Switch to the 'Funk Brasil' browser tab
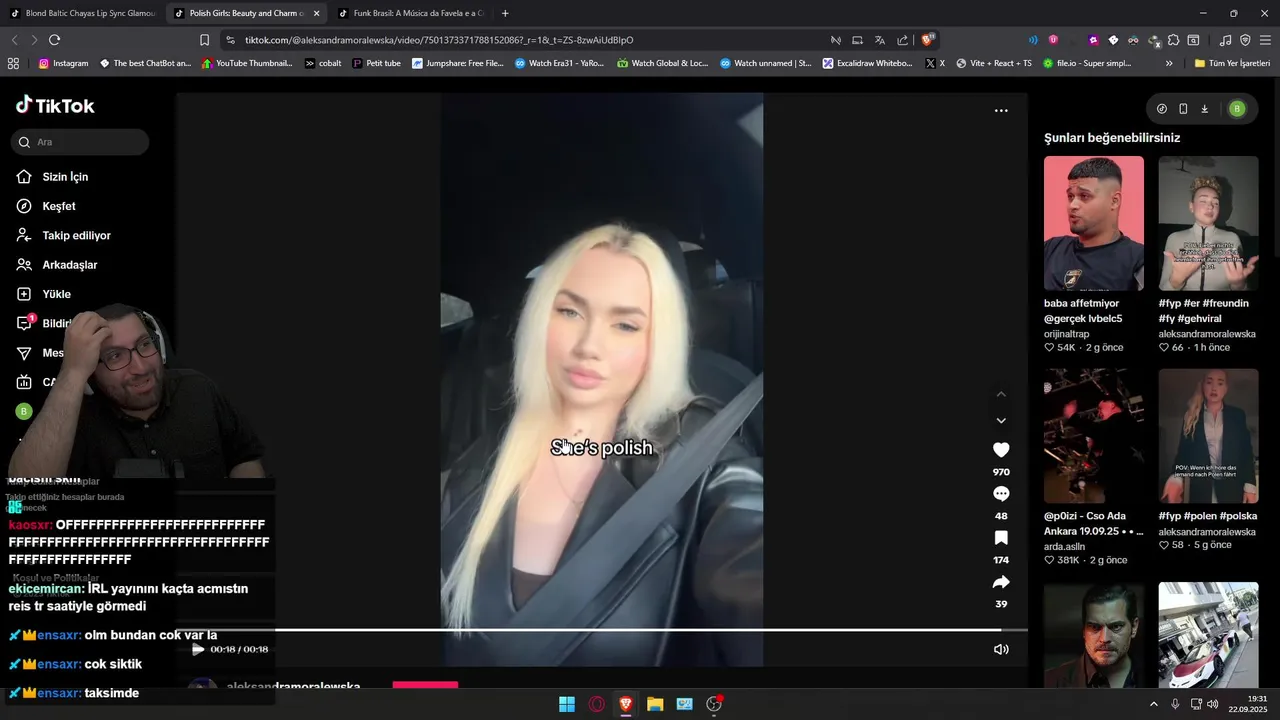 tap(410, 13)
